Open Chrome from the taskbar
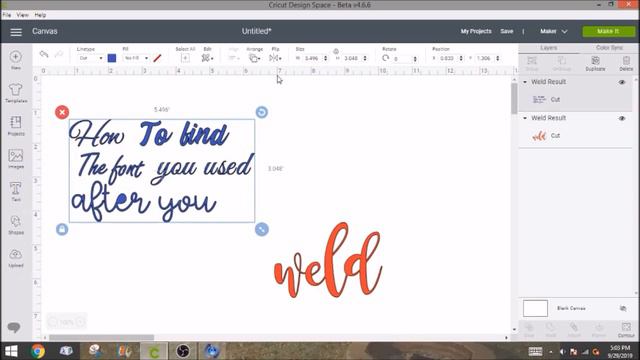640x360 pixels. pyautogui.click(x=38, y=351)
